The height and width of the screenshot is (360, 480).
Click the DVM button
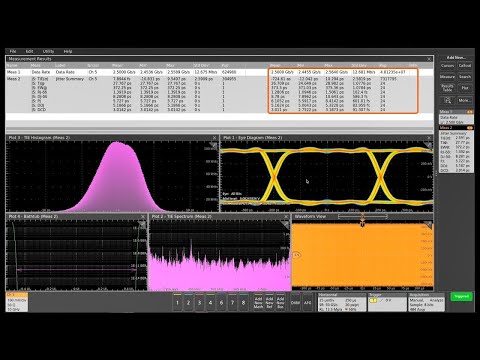click(295, 302)
